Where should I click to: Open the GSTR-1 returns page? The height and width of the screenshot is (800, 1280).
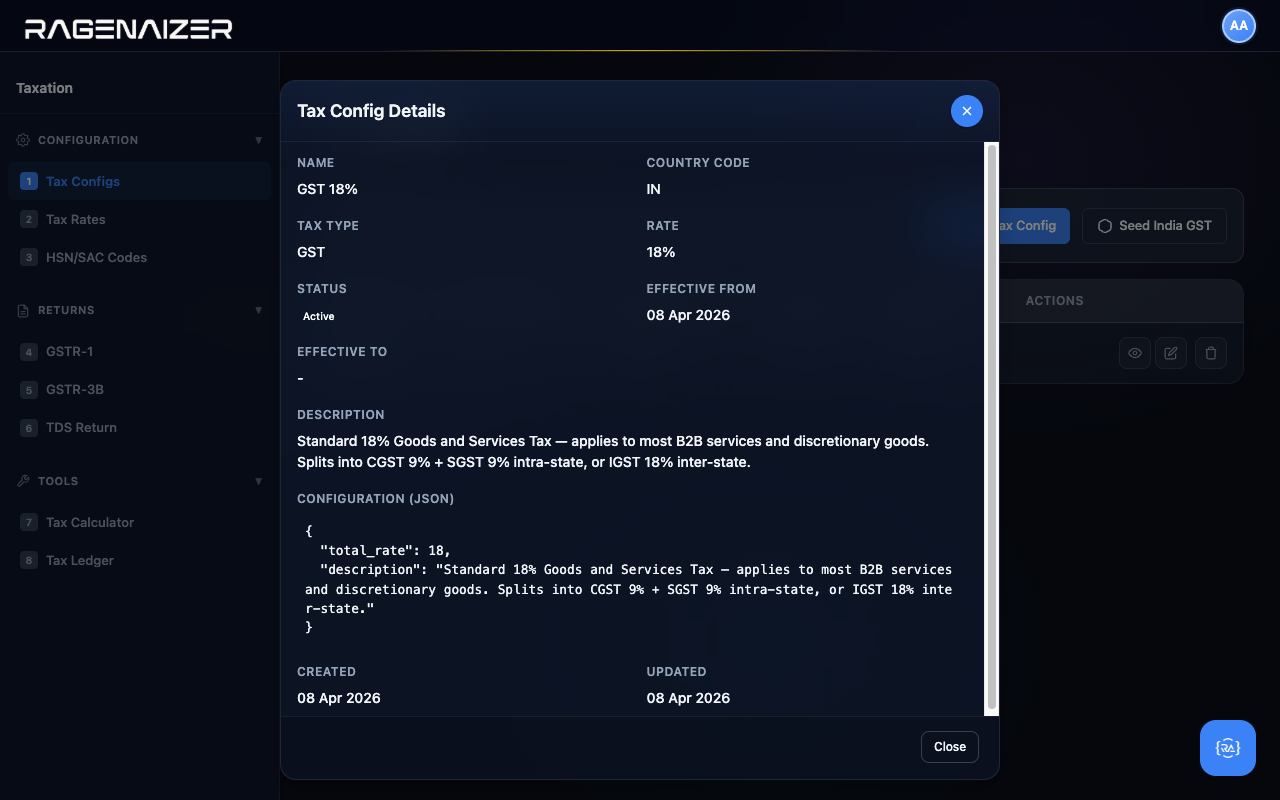coord(140,351)
